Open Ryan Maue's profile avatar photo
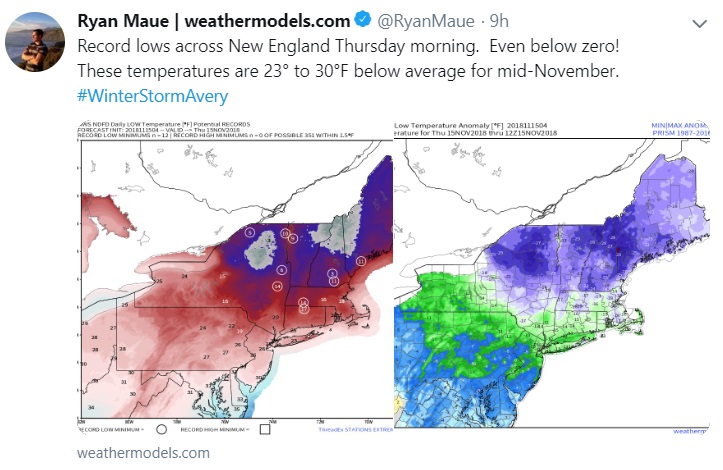This screenshot has height=470, width=723. (35, 42)
